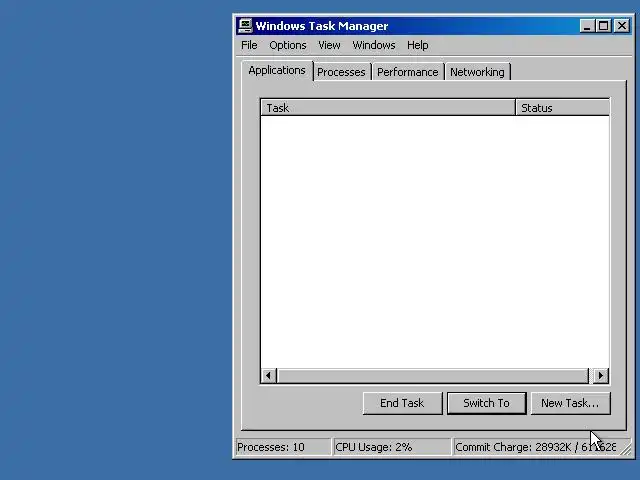Click the horizontal scrollbar track

point(433,376)
